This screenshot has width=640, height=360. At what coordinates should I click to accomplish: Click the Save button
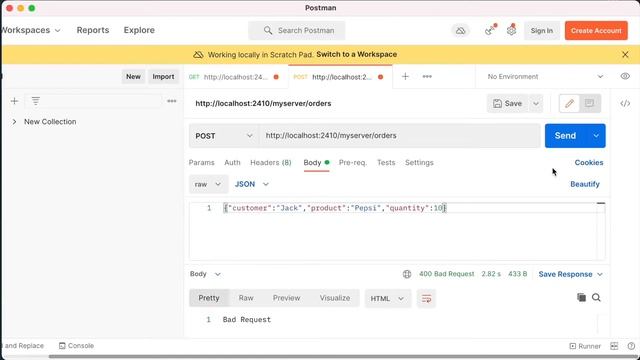click(507, 104)
